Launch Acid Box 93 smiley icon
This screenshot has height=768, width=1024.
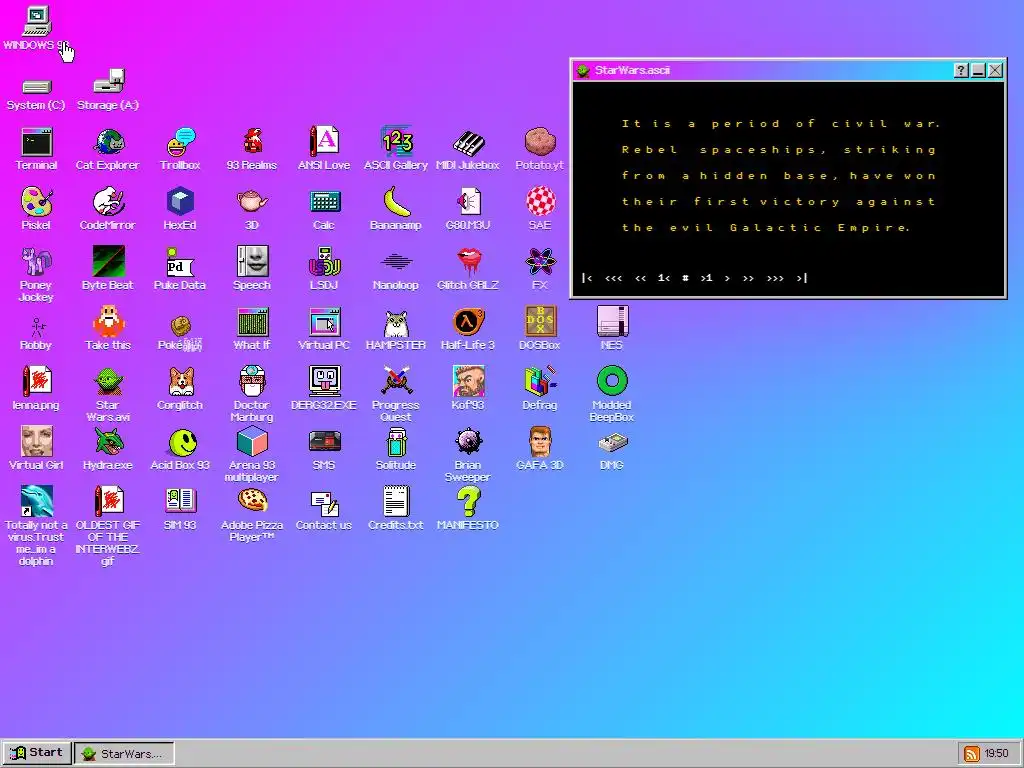[x=180, y=449]
